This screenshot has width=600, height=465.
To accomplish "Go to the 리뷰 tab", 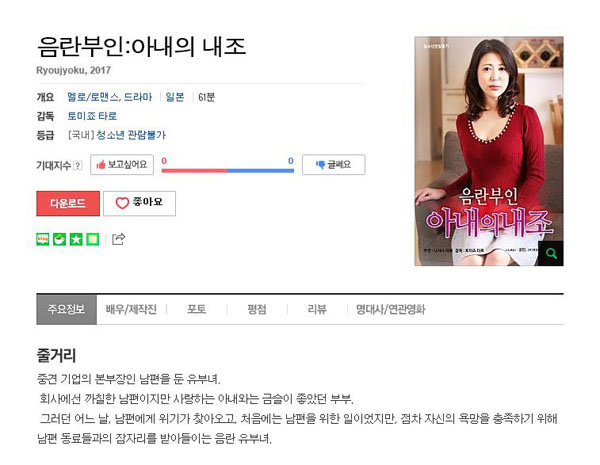I will click(317, 309).
